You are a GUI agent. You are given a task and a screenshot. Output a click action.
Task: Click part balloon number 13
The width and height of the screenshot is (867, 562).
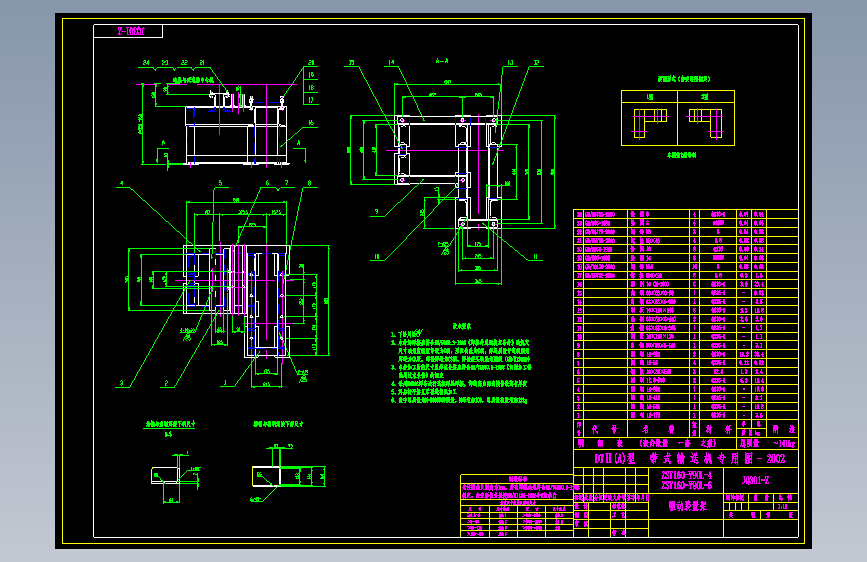(x=510, y=63)
